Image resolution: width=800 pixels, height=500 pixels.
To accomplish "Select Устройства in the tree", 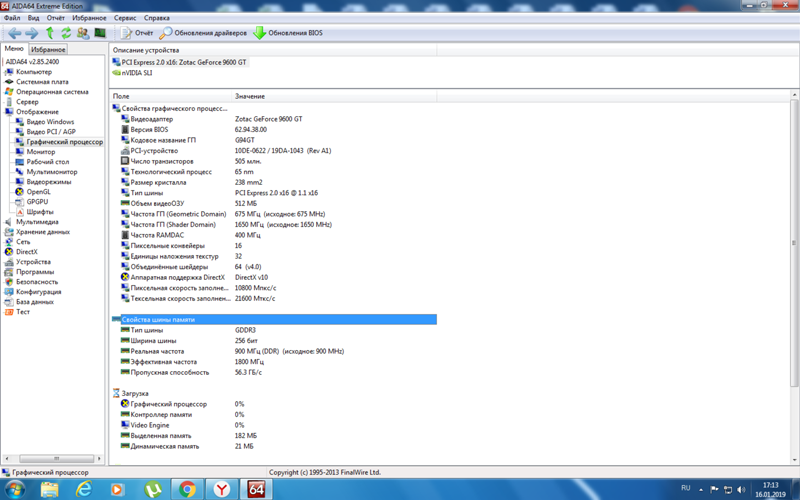I will tap(33, 262).
